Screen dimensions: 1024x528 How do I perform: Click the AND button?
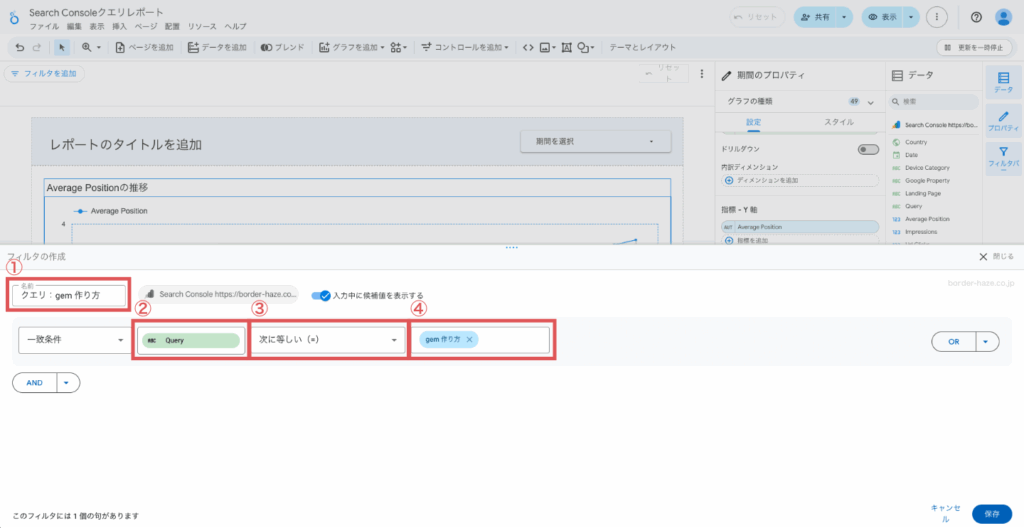point(35,383)
